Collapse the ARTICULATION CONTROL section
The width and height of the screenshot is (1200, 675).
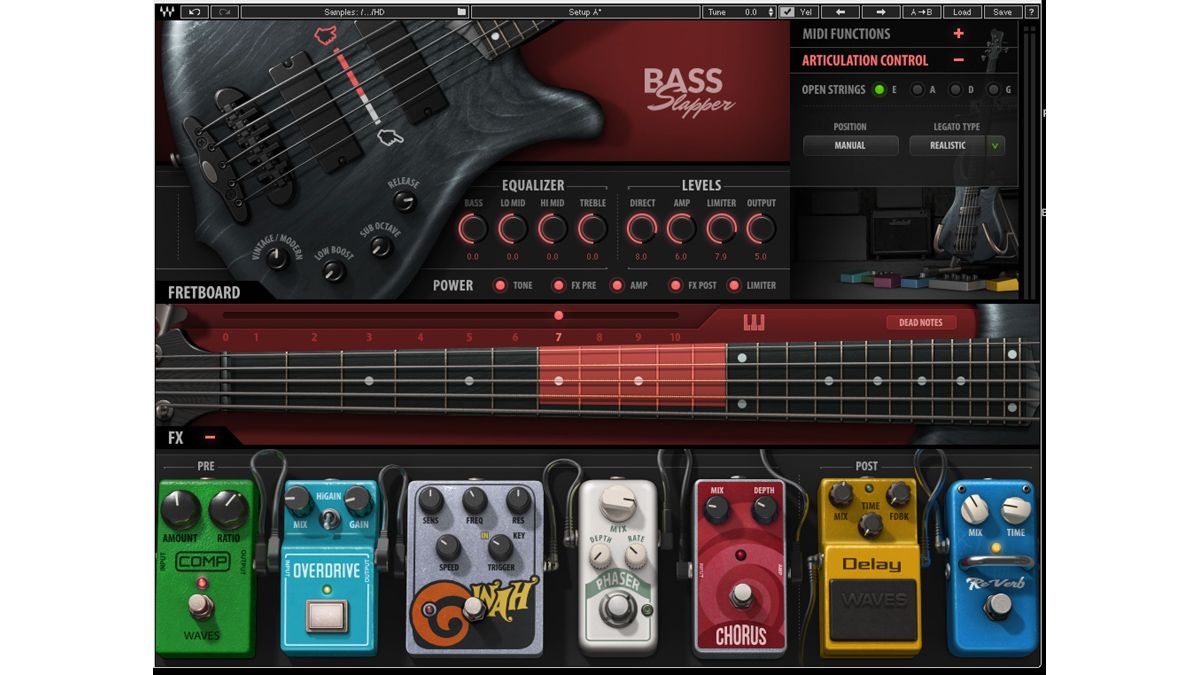point(959,60)
